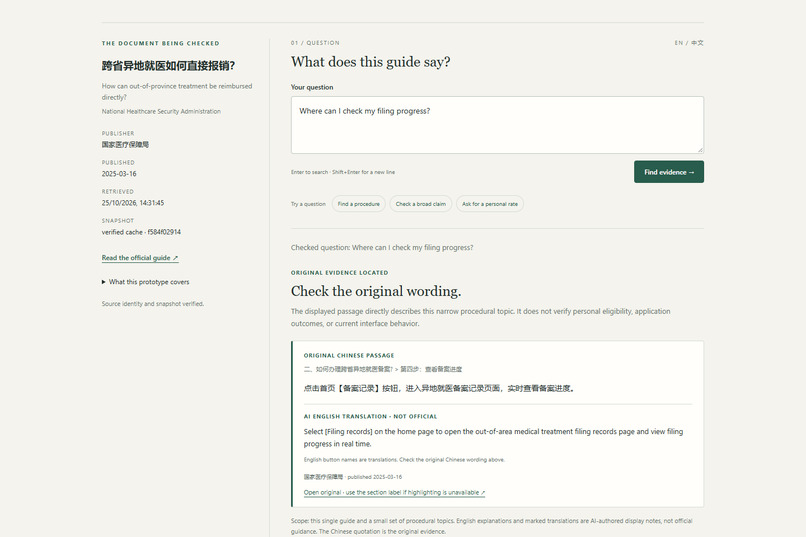
Task: Select the publisher and published date line in card
Action: pos(353,477)
